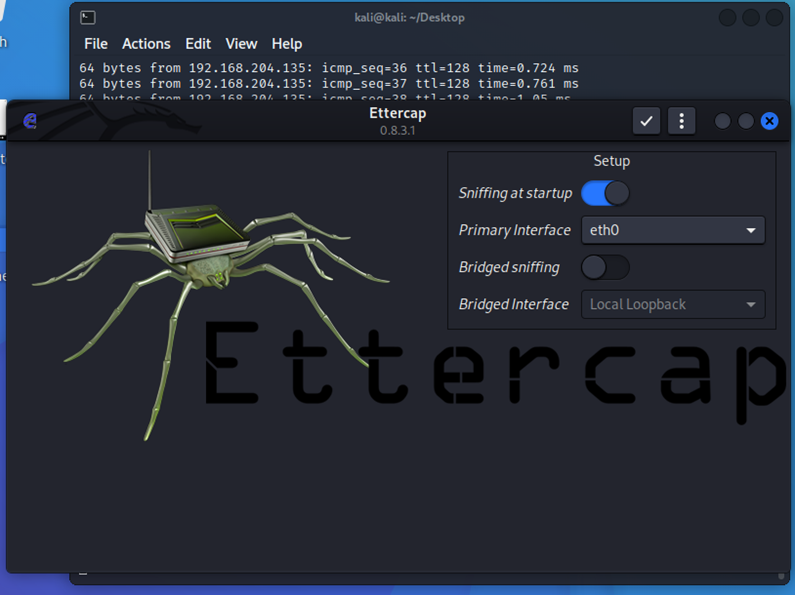The width and height of the screenshot is (795, 595).
Task: Open the Bridged Interface Local Loopback dropdown
Action: coord(672,304)
